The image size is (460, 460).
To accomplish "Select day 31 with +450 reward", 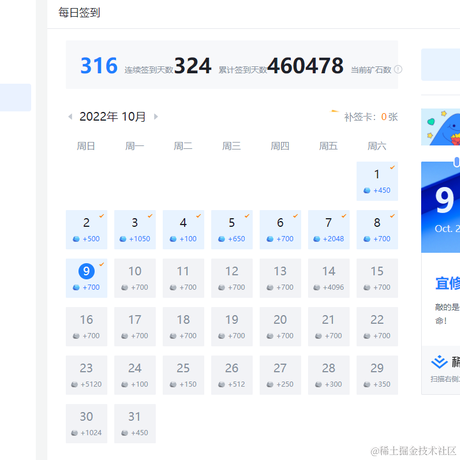I will (135, 423).
